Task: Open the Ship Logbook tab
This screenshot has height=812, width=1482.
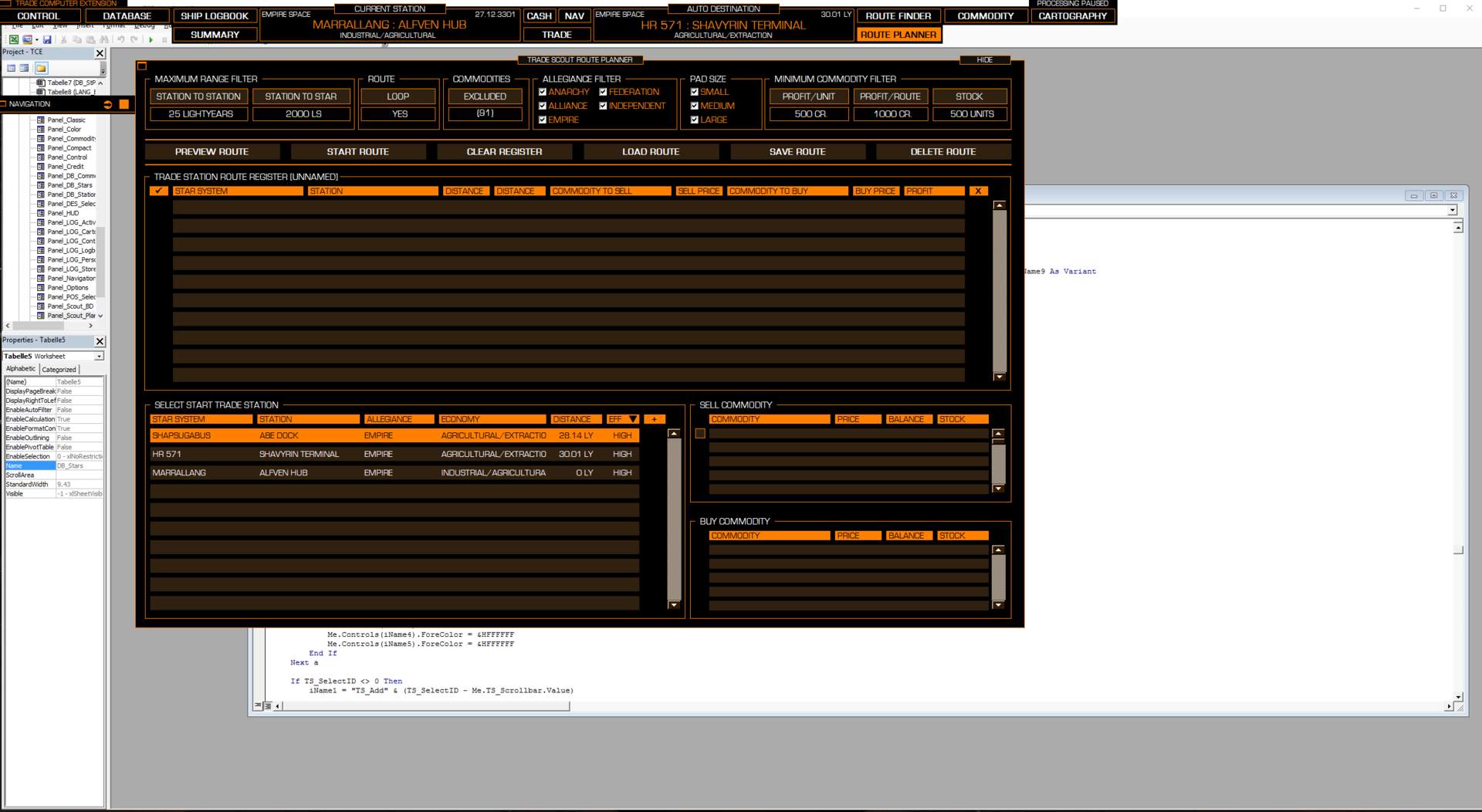Action: [x=215, y=15]
